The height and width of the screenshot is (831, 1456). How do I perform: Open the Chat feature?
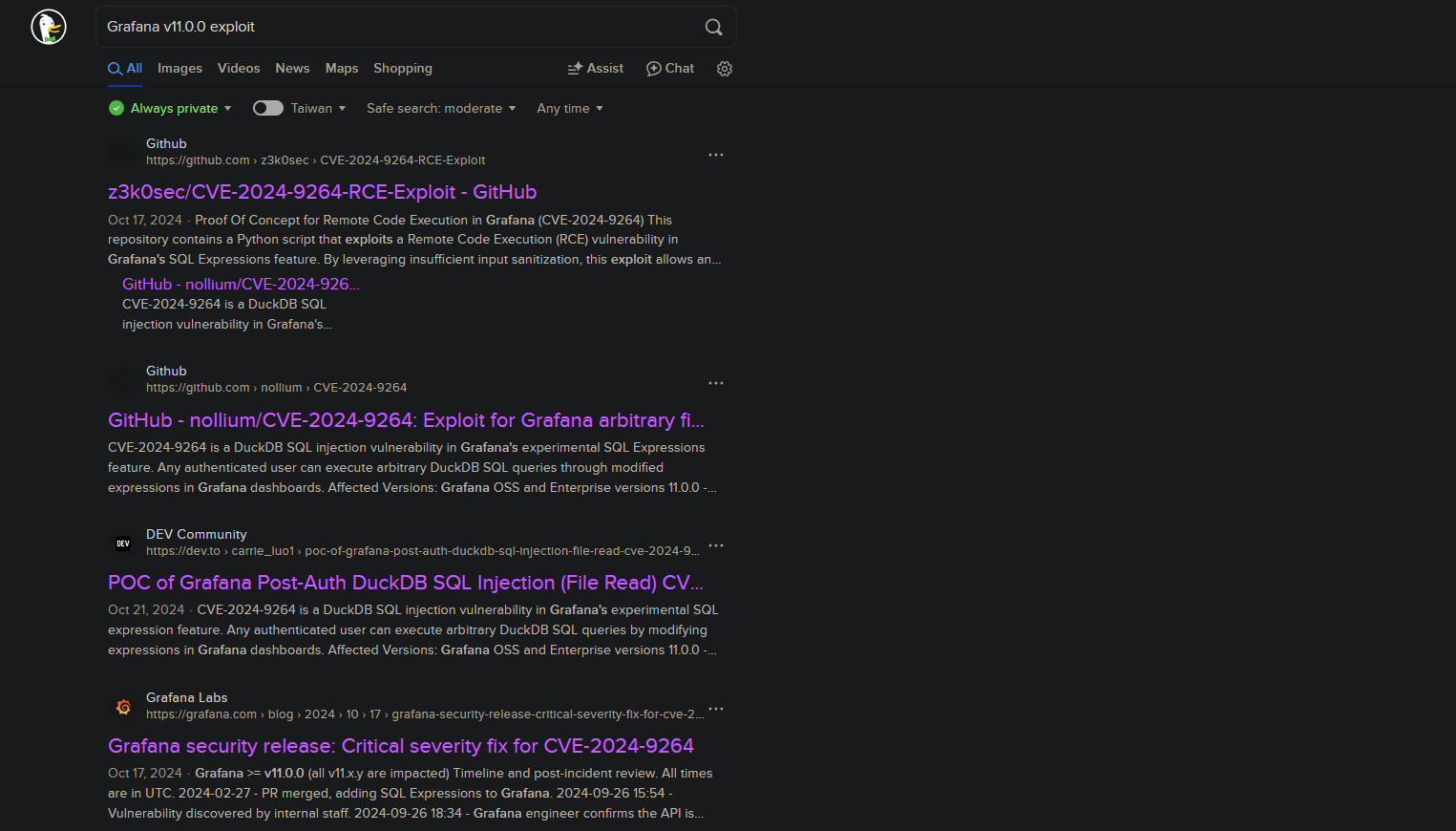tap(670, 69)
